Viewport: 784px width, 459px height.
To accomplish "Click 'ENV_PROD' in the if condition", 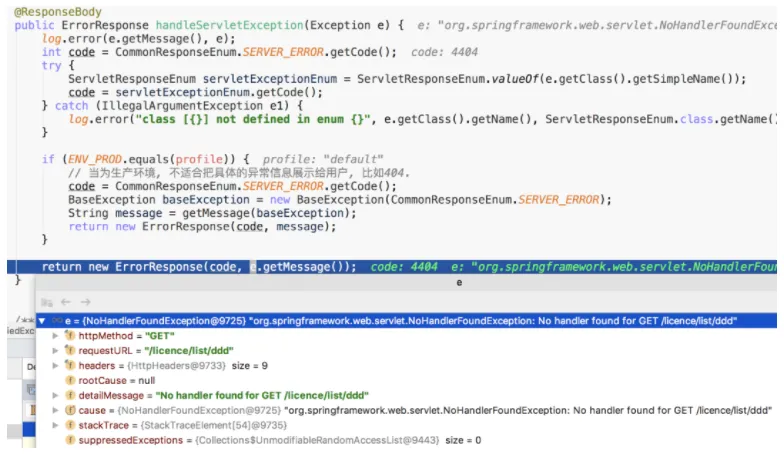I will tap(94, 160).
